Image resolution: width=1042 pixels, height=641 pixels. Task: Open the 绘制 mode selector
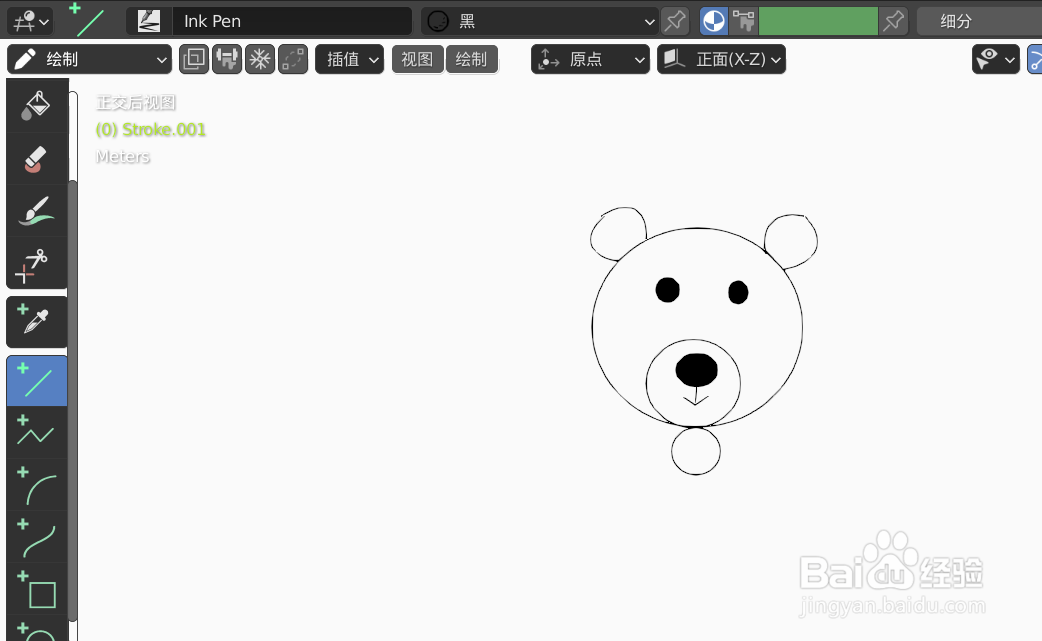pyautogui.click(x=88, y=59)
